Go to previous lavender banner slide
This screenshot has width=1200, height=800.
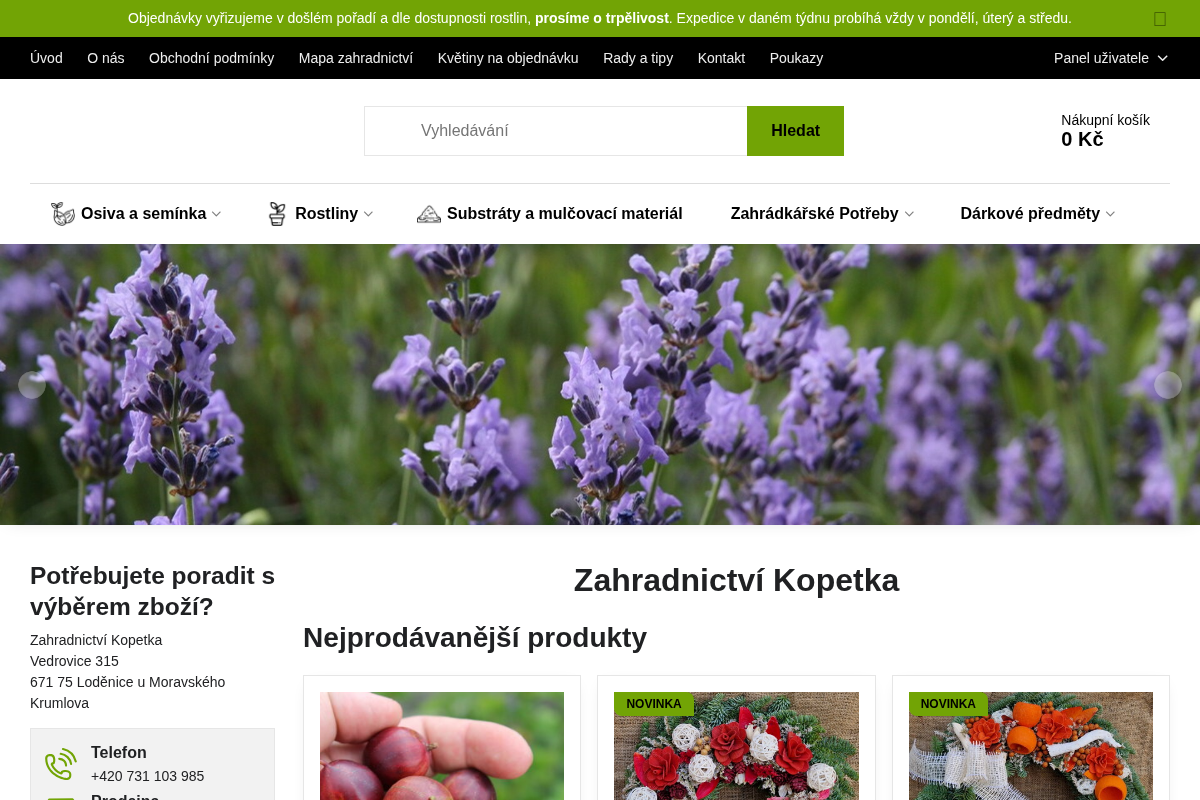coord(32,385)
